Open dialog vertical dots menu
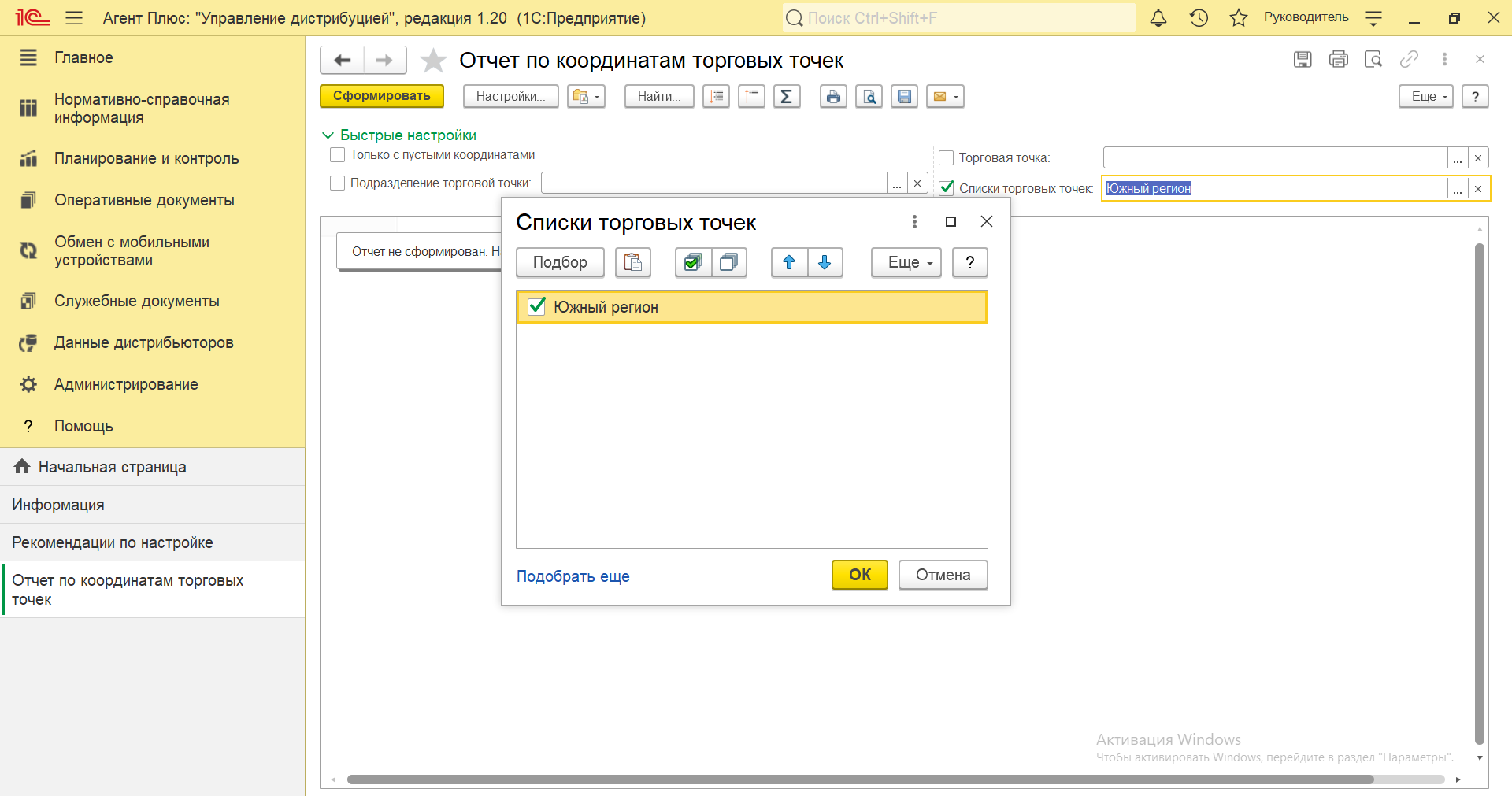This screenshot has height=796, width=1512. coord(914,222)
